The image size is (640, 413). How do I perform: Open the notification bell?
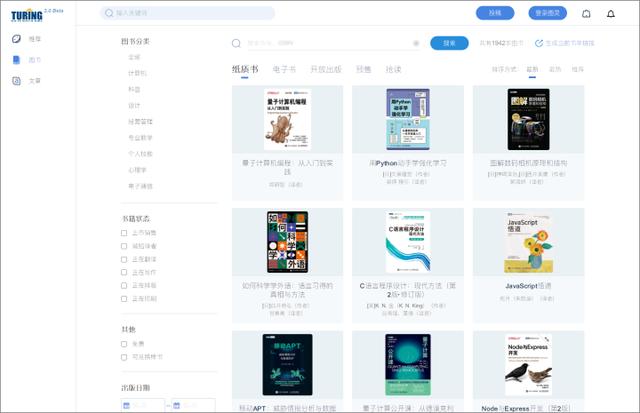pos(611,14)
